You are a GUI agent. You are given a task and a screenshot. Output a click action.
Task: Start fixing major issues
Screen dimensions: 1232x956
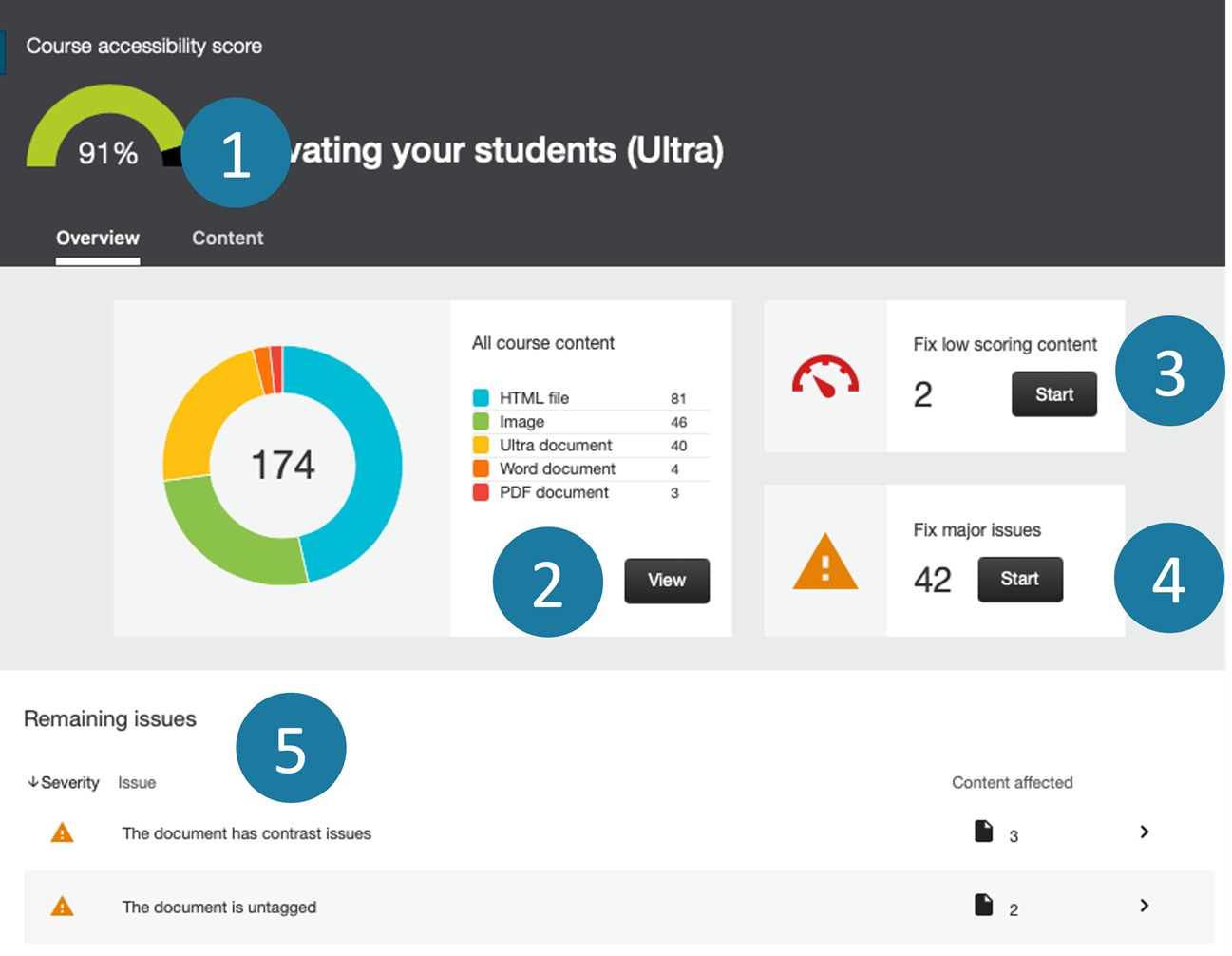[x=1020, y=579]
